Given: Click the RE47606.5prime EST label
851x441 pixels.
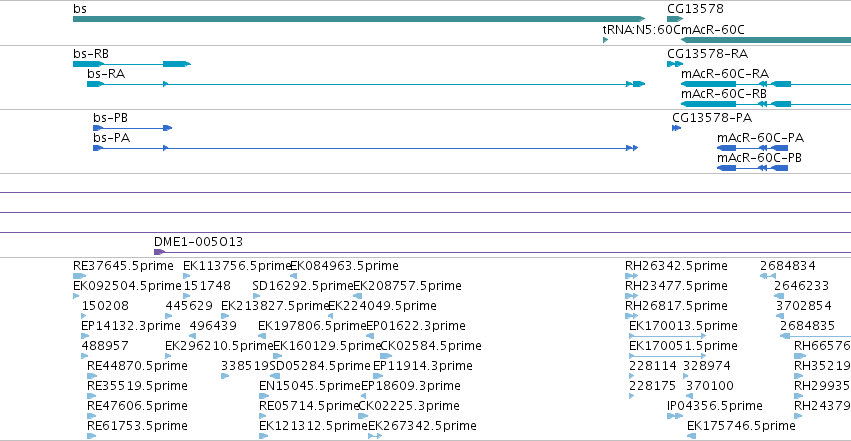Looking at the screenshot, I should point(137,406).
